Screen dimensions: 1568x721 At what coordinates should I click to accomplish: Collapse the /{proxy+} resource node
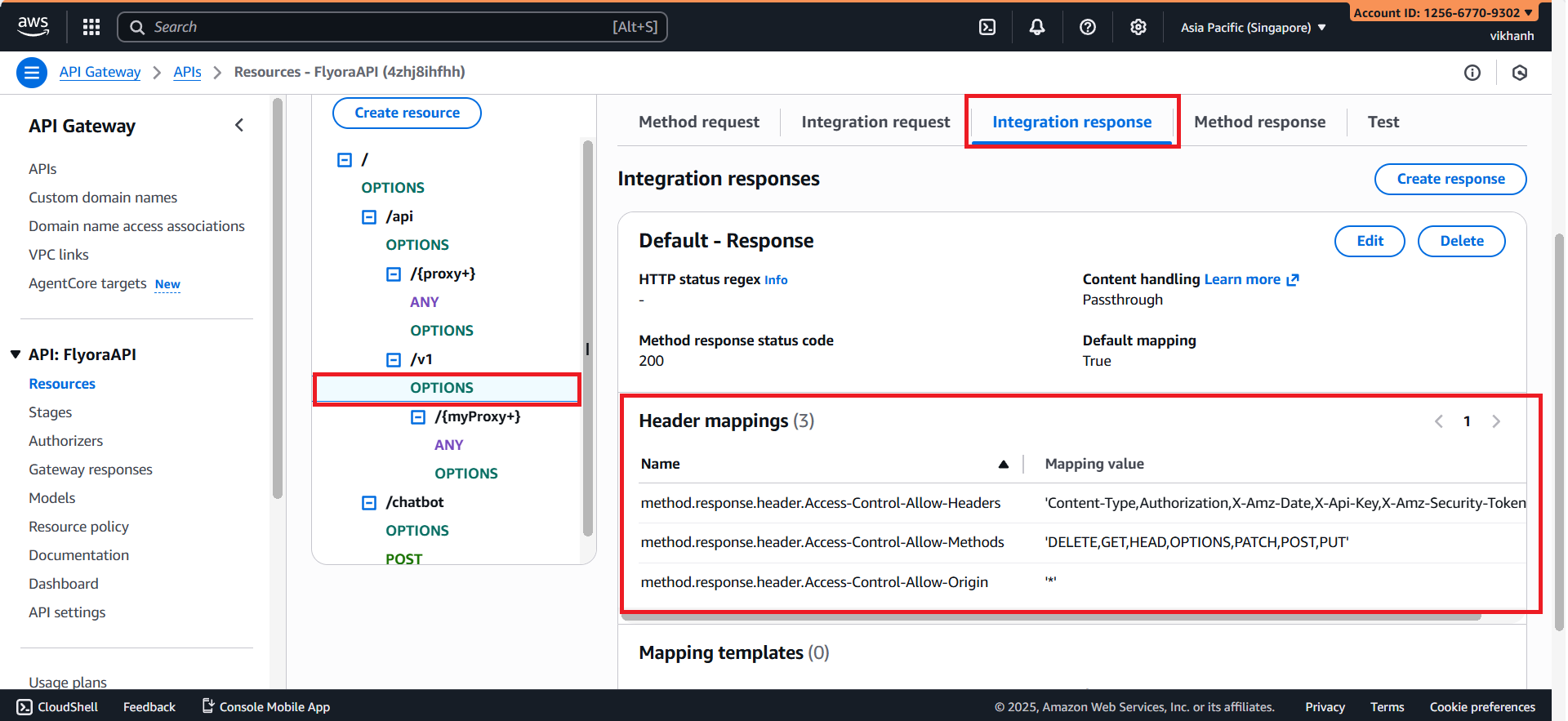(394, 274)
